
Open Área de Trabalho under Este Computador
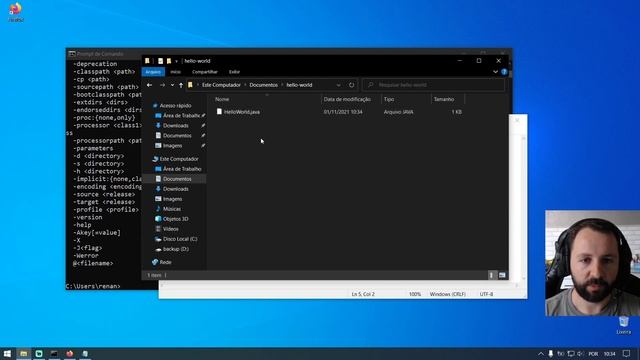click(182, 169)
